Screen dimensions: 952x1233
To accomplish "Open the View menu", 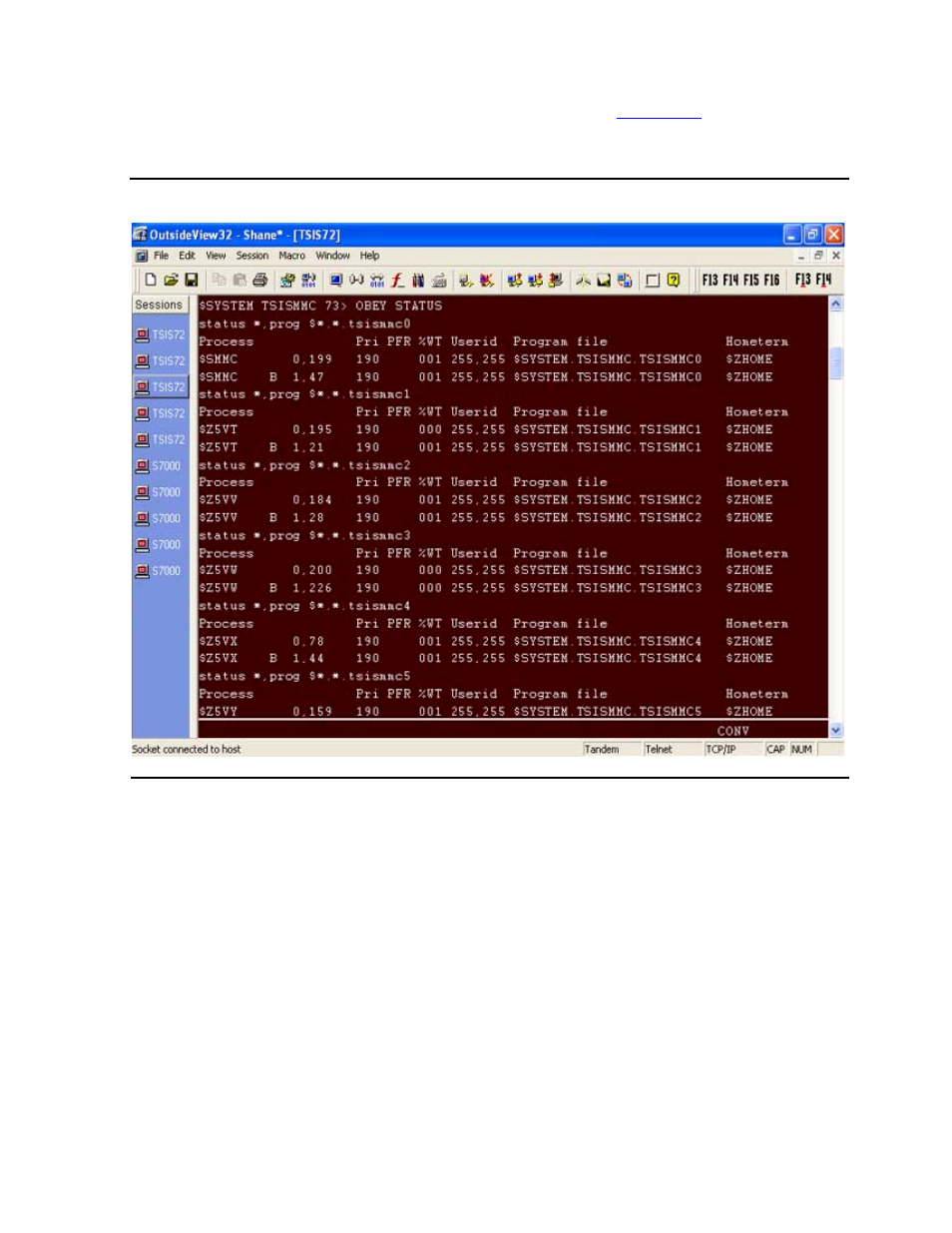I will (x=216, y=257).
